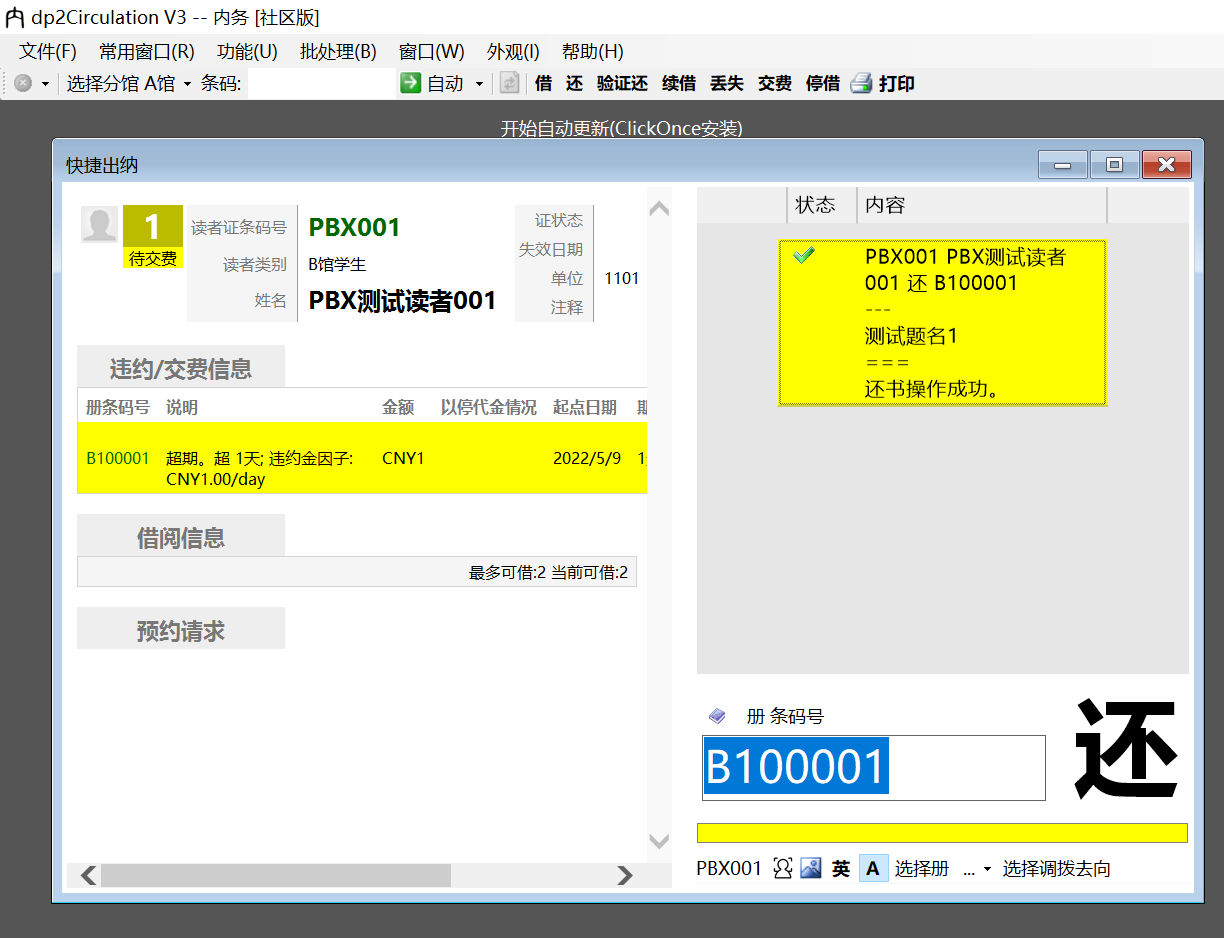Open the ... dropdown in bottom strip
1224x938 pixels.
[x=977, y=869]
